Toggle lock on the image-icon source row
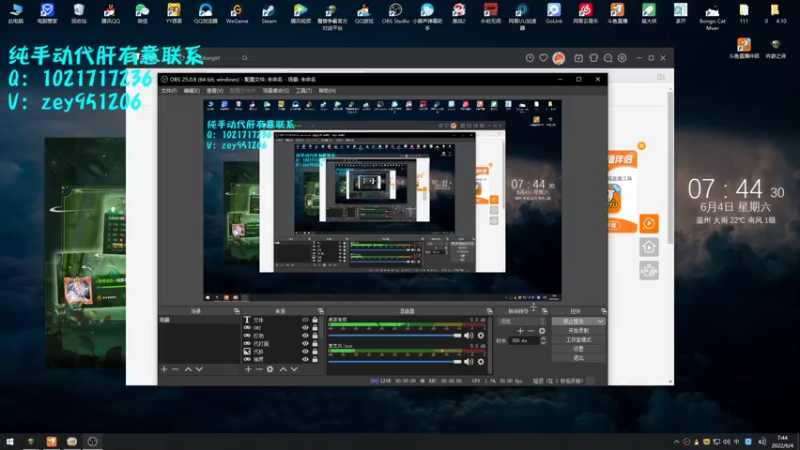Screen dimensions: 800x450 pyautogui.click(x=315, y=352)
